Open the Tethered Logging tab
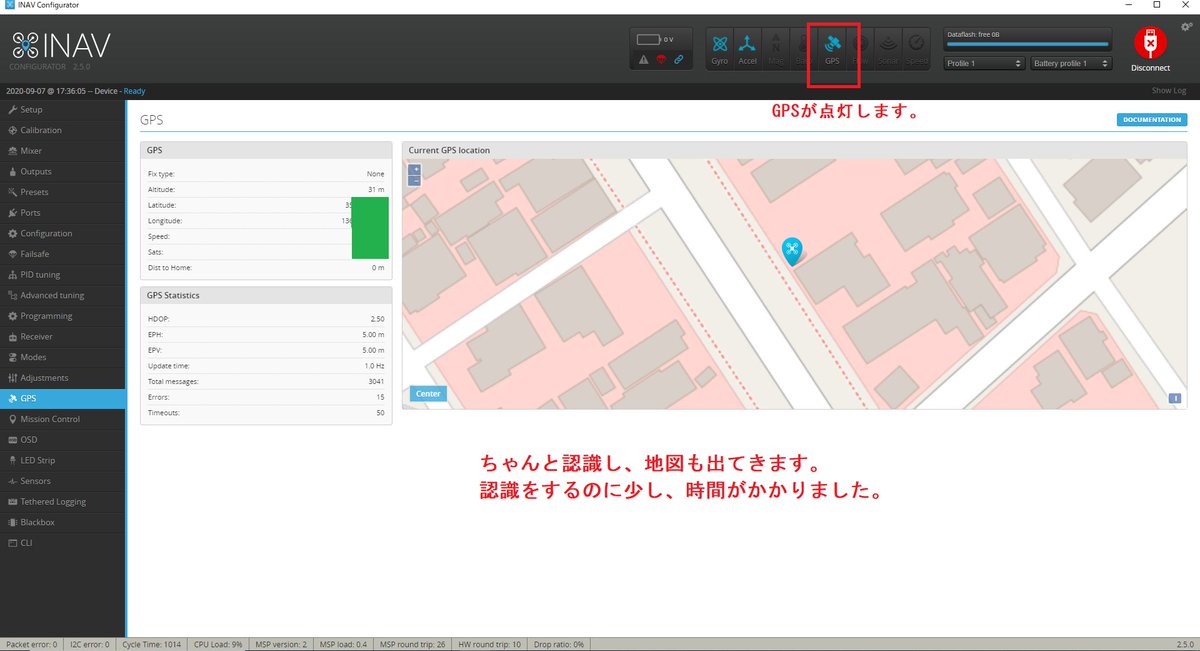 click(63, 501)
